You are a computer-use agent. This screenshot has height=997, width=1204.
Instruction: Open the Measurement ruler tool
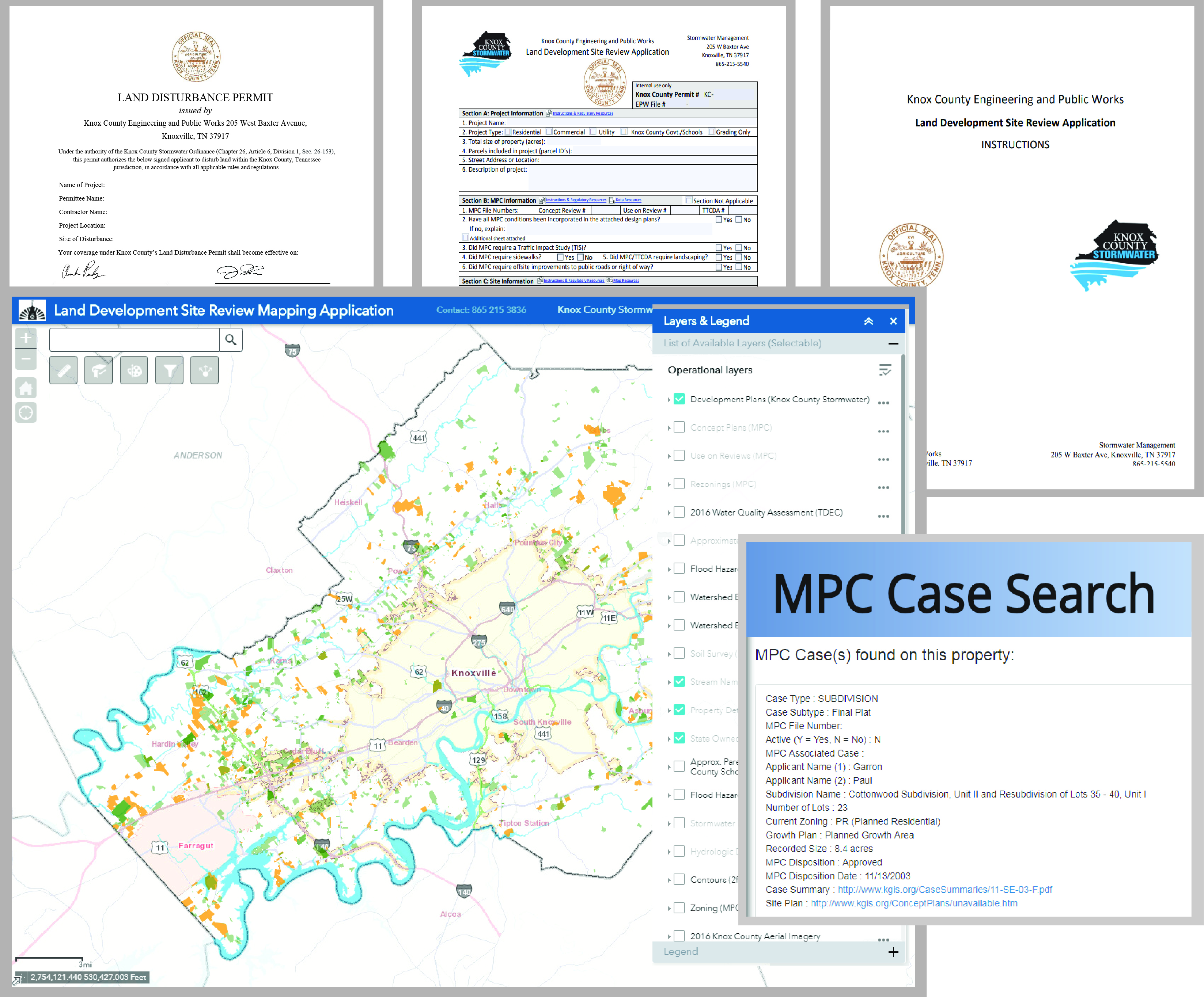click(63, 371)
